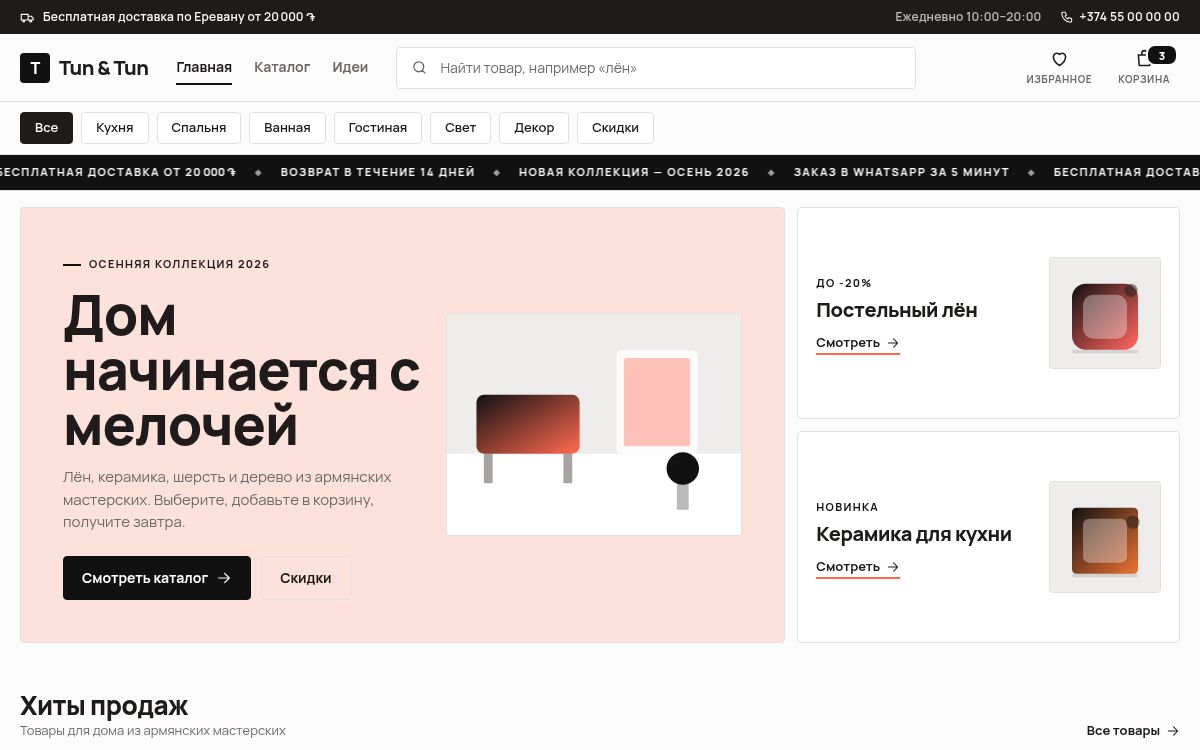Click the Смотреть каталог button

[x=157, y=578]
